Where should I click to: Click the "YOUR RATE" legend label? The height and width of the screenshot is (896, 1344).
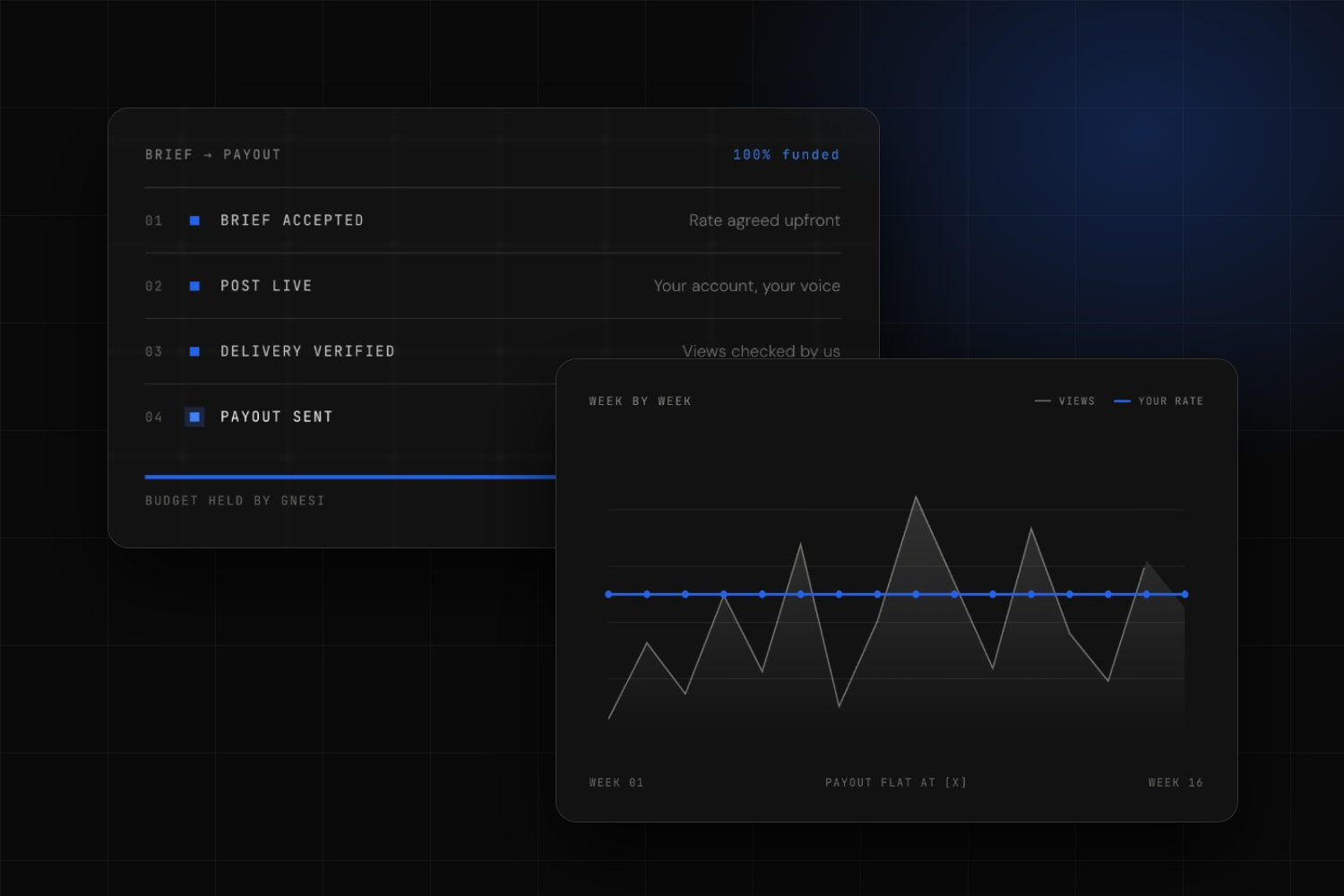(x=1171, y=401)
